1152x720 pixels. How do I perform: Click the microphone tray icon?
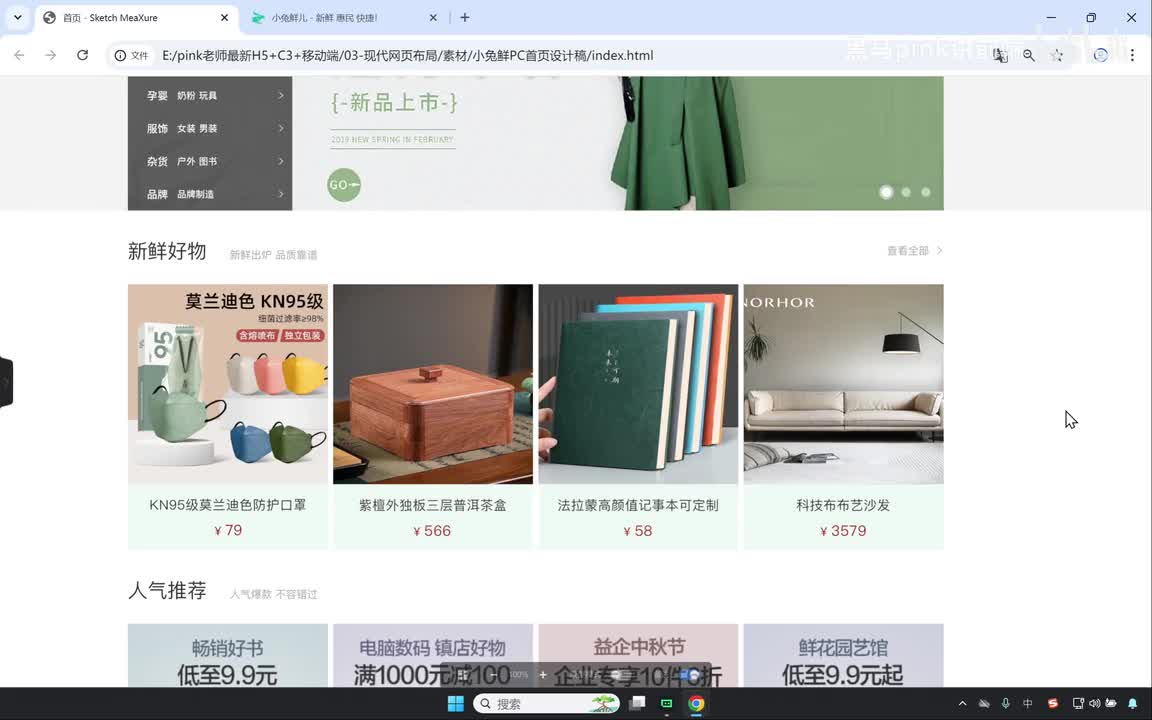tap(1006, 704)
